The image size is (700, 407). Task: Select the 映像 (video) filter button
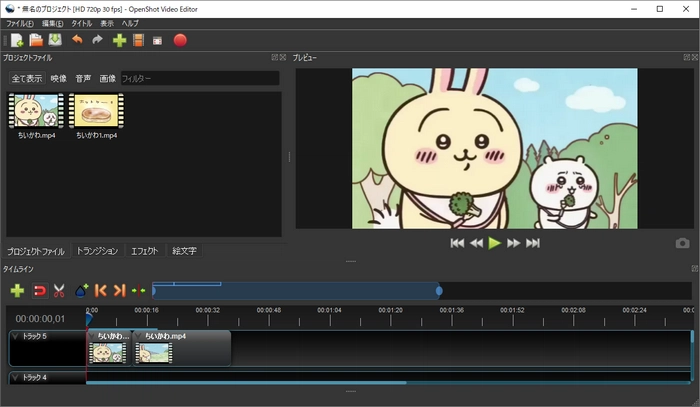coord(59,78)
